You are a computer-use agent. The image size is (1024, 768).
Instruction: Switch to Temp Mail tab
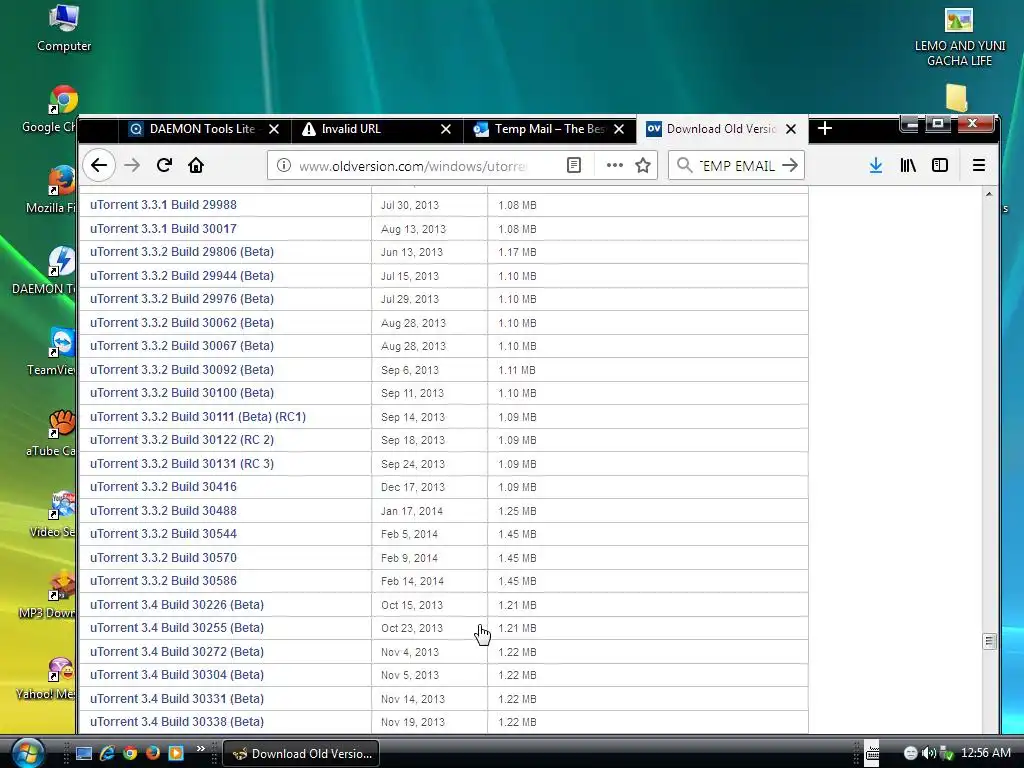549,129
